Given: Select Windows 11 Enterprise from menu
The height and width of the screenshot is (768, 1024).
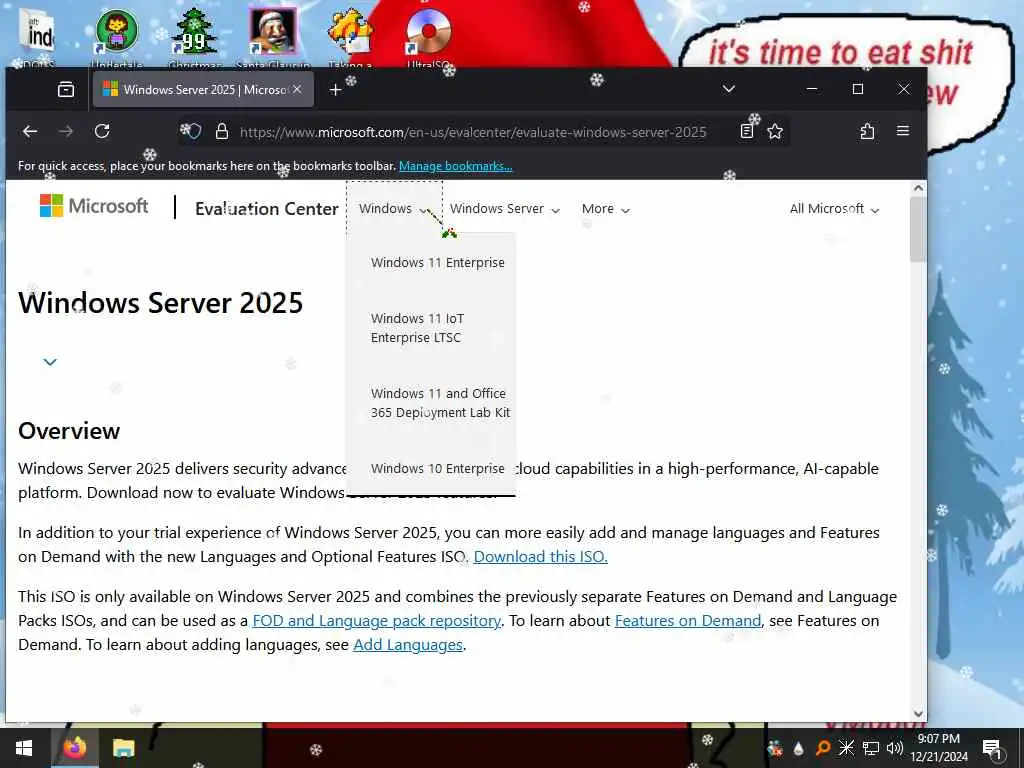Looking at the screenshot, I should 438,263.
